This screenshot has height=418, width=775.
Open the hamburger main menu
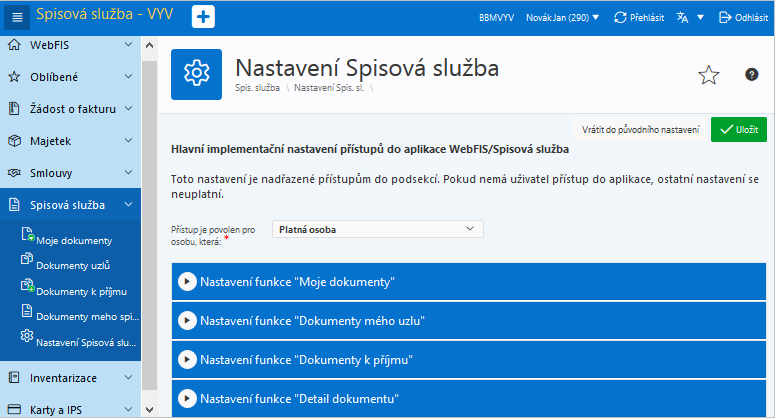18,17
